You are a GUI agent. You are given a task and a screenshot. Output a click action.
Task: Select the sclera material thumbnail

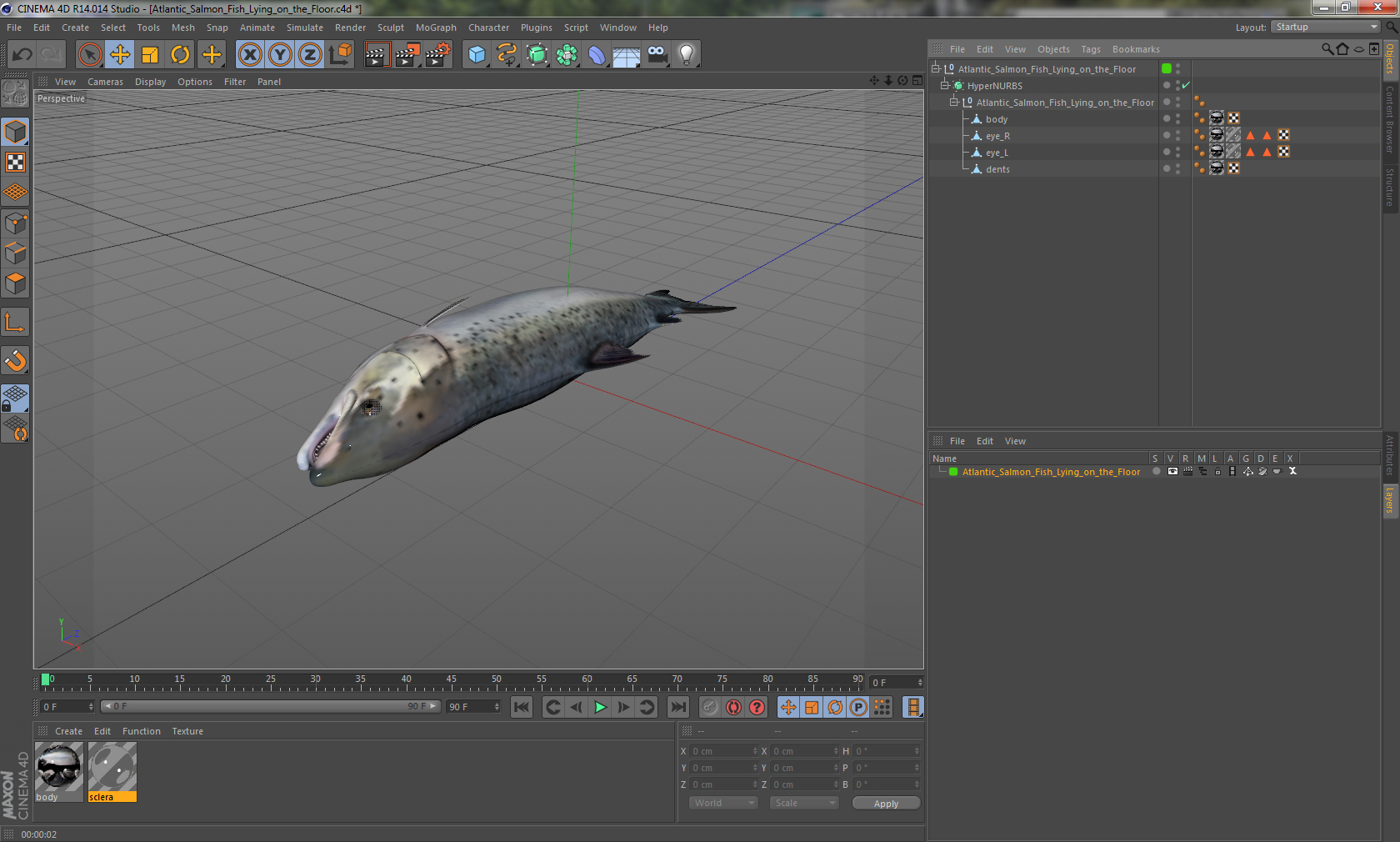(112, 768)
